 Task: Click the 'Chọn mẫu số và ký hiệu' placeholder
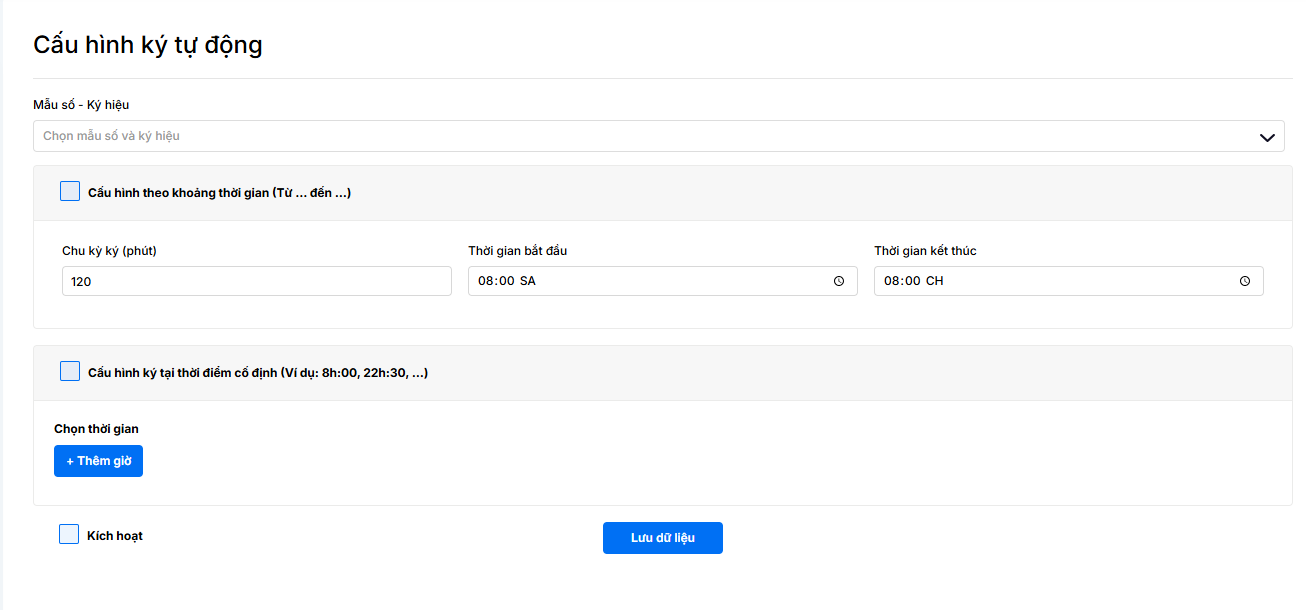point(112,136)
